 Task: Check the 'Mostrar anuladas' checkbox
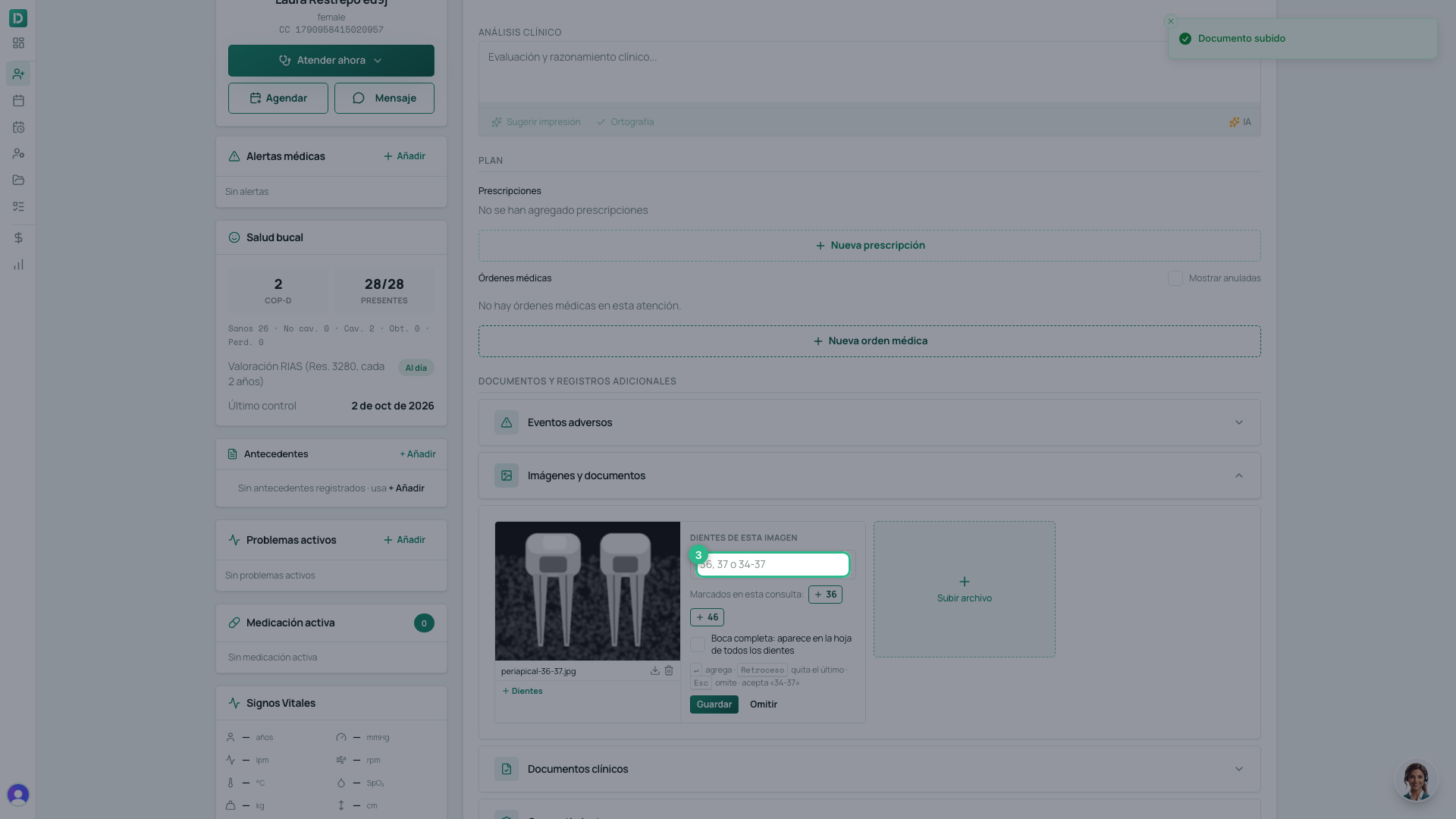tap(1175, 278)
